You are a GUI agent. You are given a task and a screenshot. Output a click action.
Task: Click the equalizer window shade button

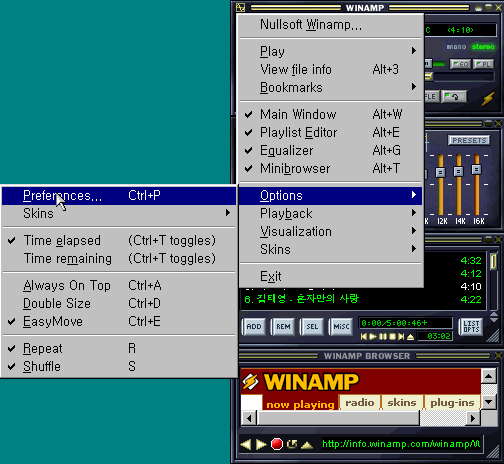point(488,124)
